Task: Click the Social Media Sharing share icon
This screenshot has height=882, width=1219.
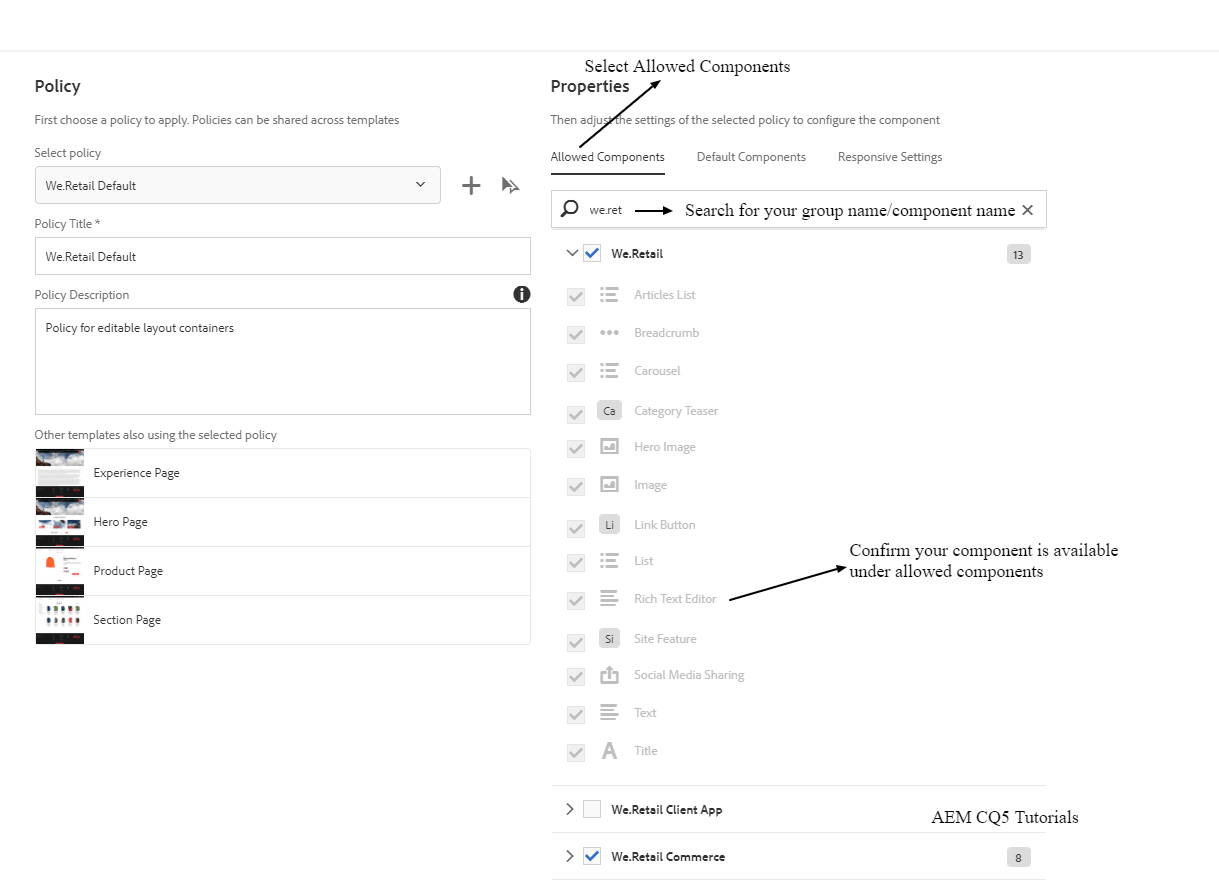Action: pos(609,675)
